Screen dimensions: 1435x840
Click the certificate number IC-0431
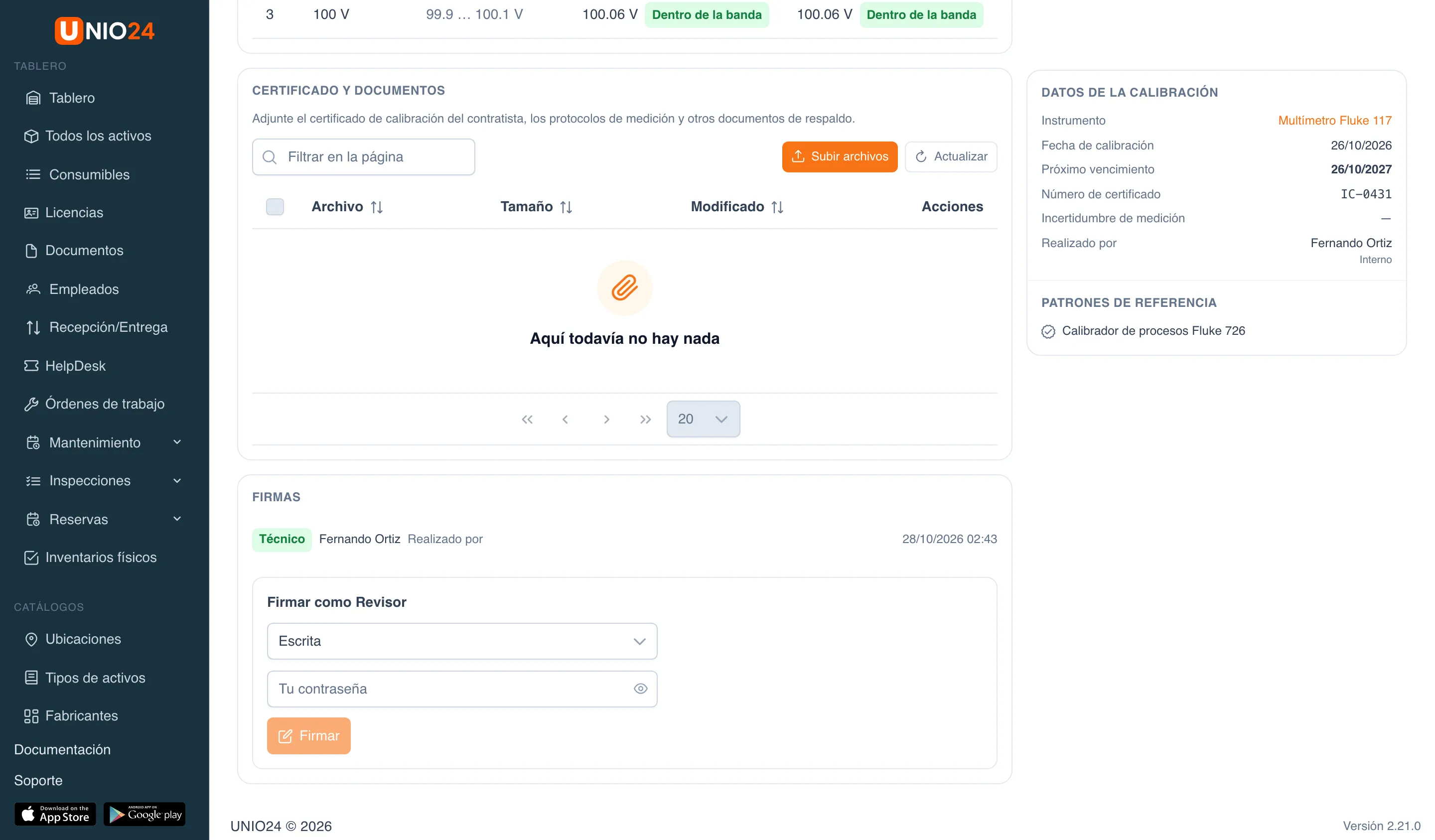(x=1366, y=194)
